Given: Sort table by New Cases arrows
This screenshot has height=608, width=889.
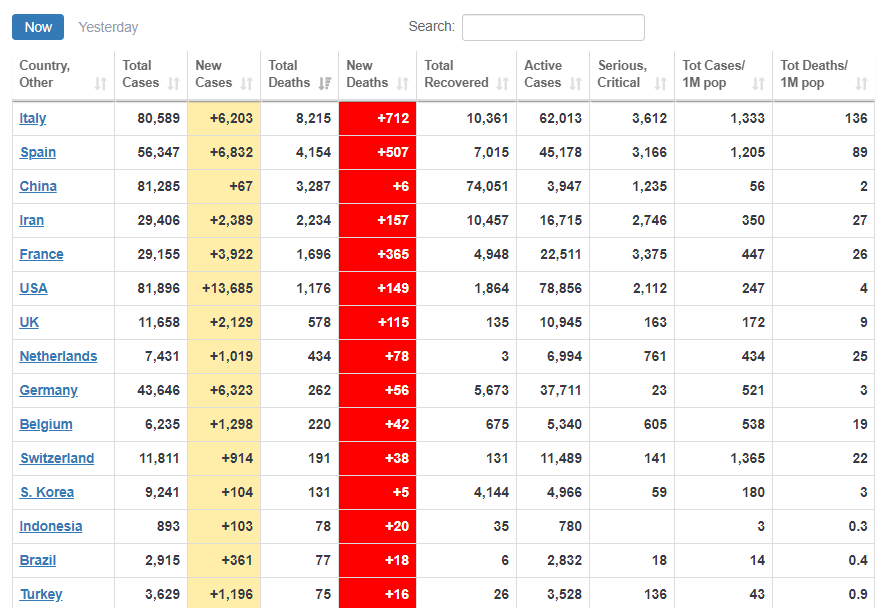Looking at the screenshot, I should pyautogui.click(x=246, y=84).
